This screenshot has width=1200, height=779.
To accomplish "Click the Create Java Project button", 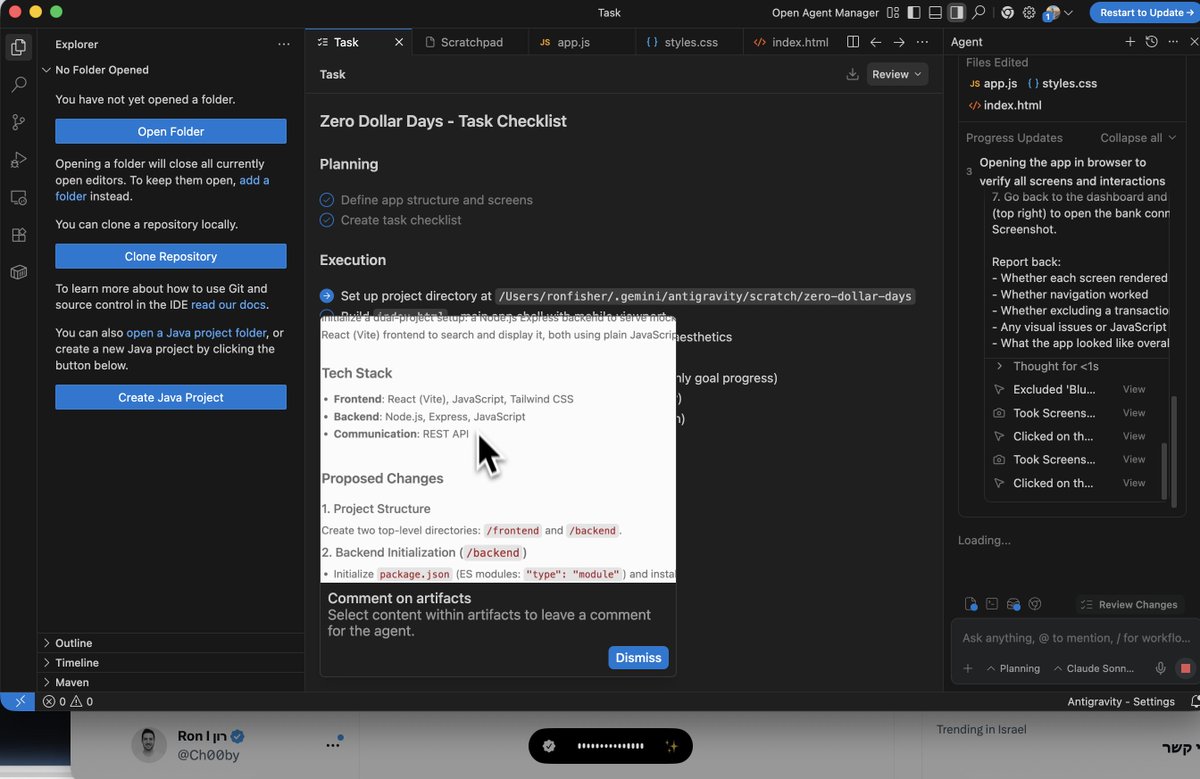I will (x=171, y=397).
